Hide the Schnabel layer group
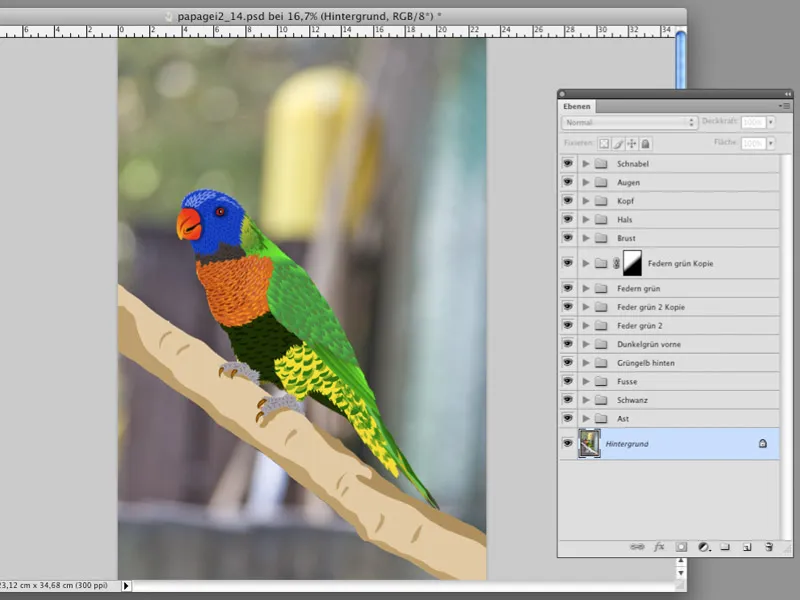 [x=568, y=163]
